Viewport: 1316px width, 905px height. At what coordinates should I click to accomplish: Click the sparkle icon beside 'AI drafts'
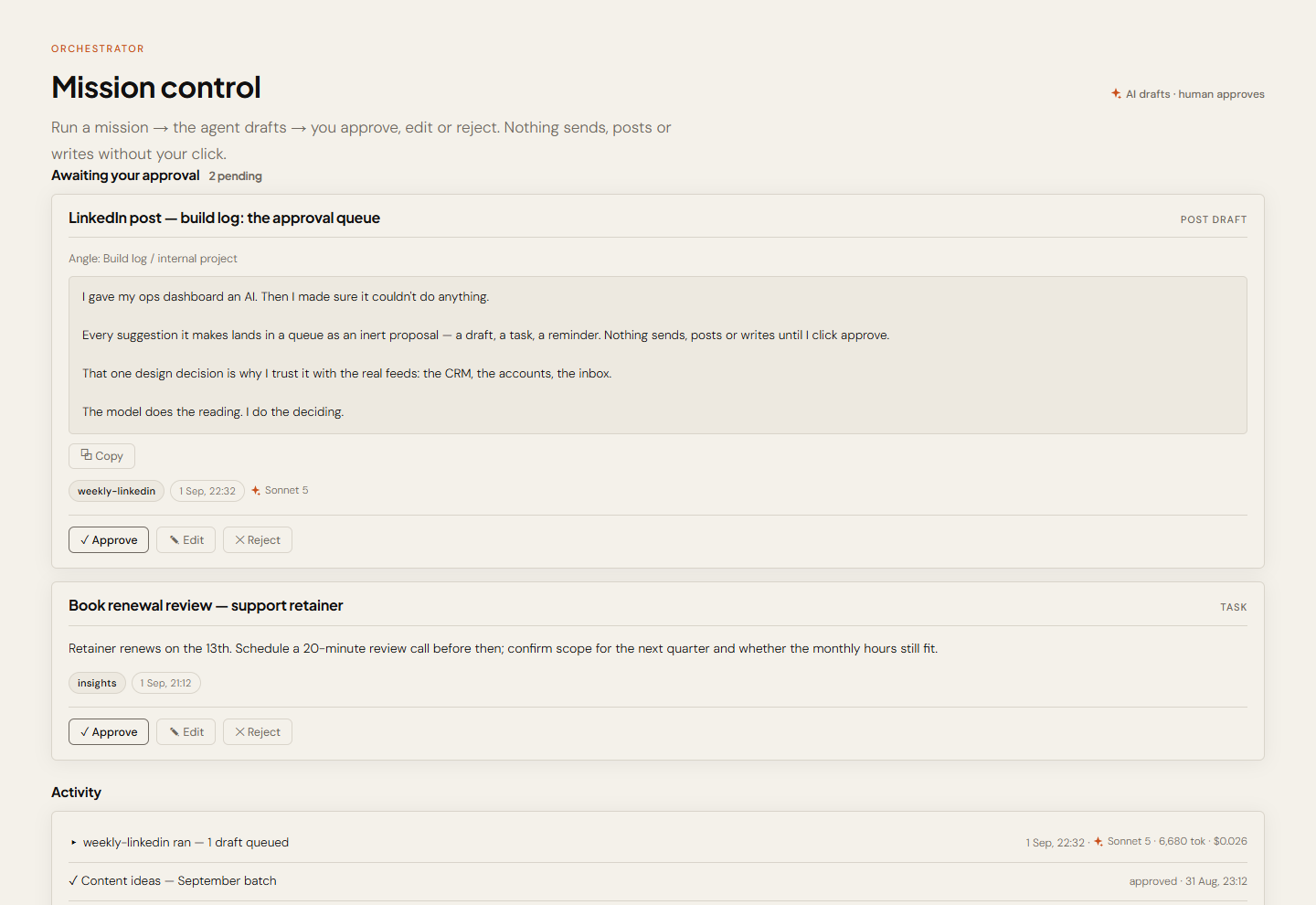(x=1116, y=93)
